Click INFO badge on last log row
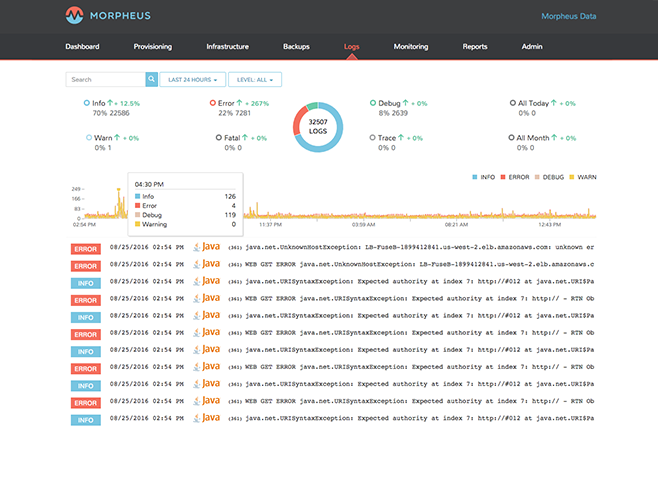 (x=86, y=420)
